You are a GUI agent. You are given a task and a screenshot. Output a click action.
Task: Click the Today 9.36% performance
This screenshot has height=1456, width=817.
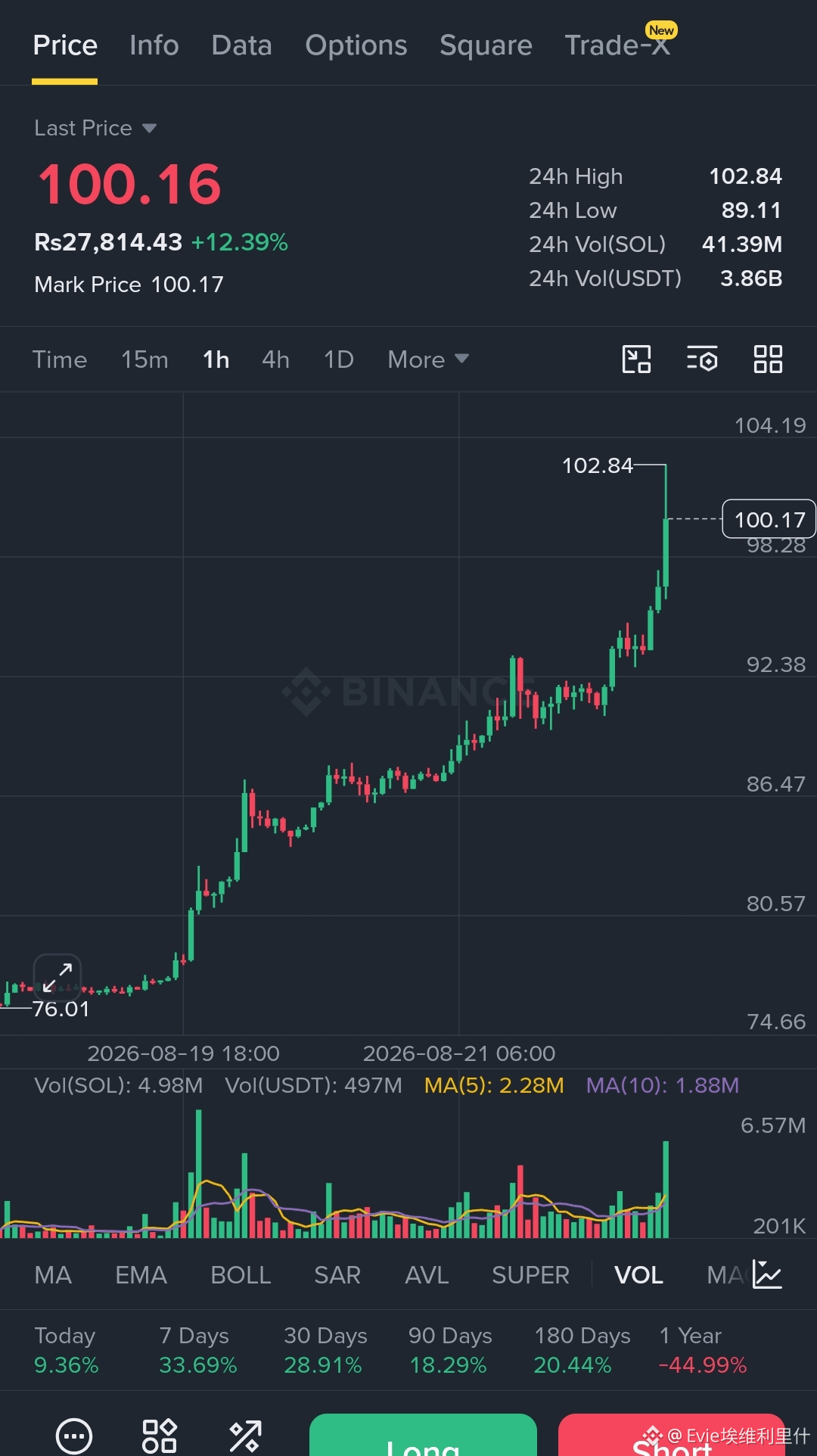pyautogui.click(x=67, y=1350)
